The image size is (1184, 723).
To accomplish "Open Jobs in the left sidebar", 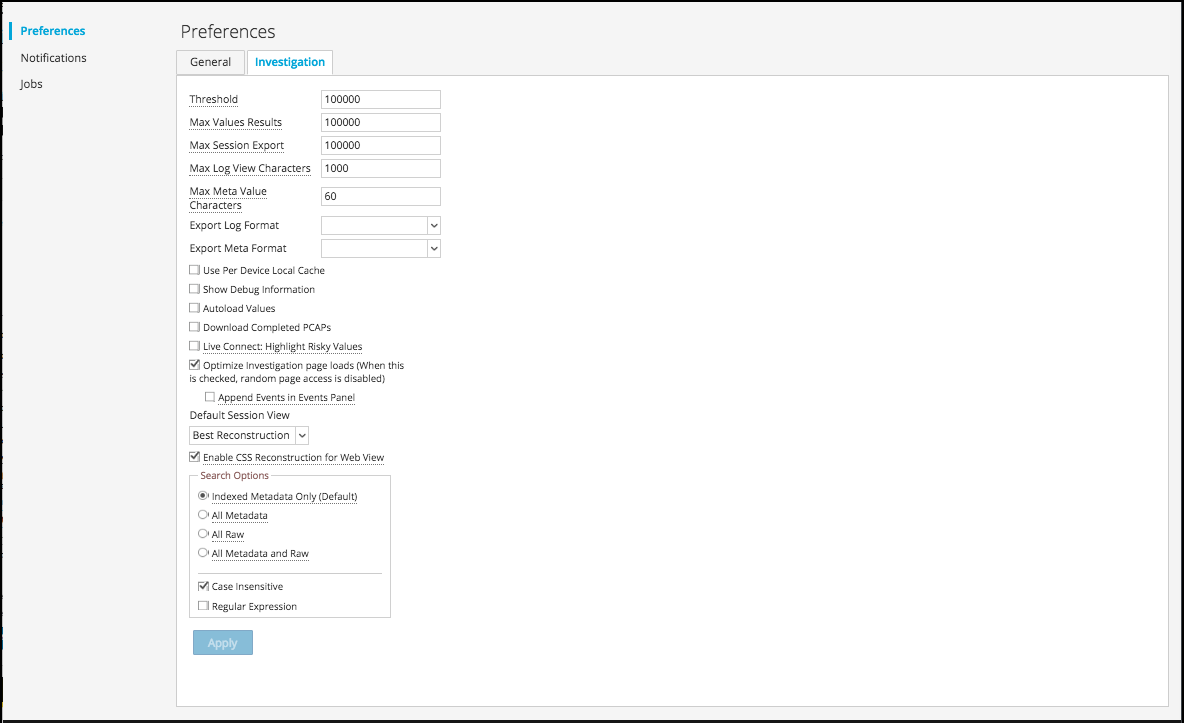I will (x=31, y=84).
